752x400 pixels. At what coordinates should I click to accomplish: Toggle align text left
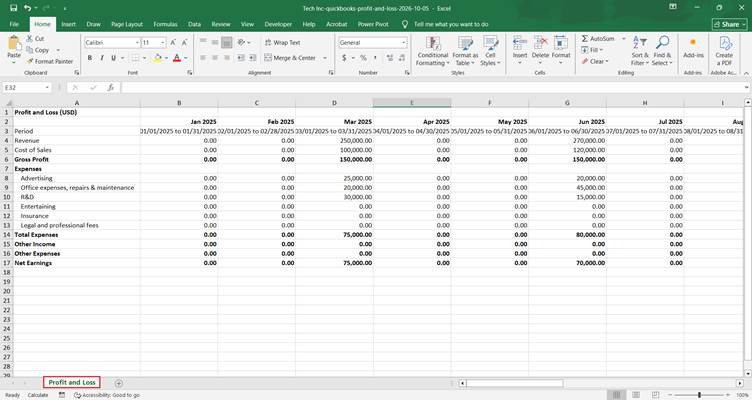point(203,58)
